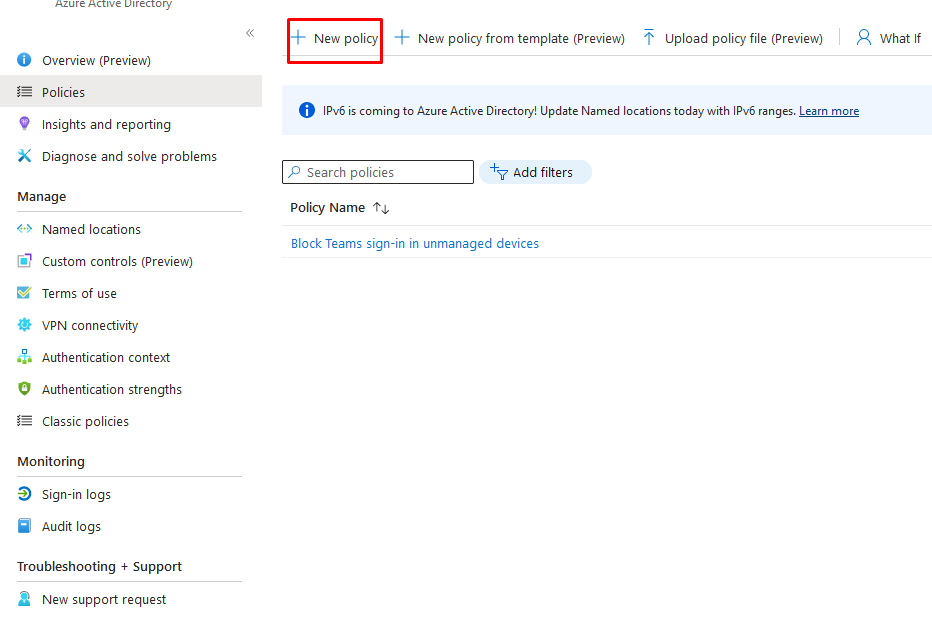Click the New support request person icon

[24, 599]
